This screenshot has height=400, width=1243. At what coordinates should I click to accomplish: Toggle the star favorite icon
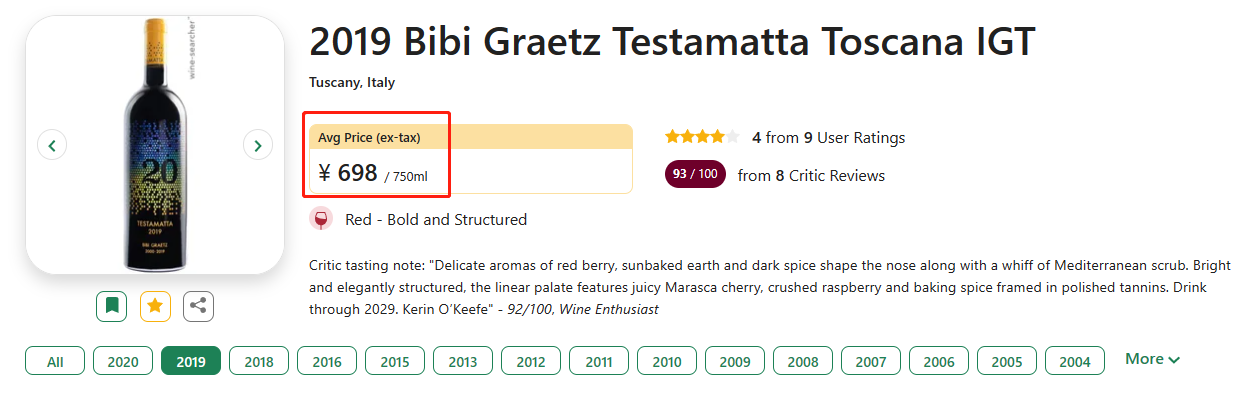point(155,306)
